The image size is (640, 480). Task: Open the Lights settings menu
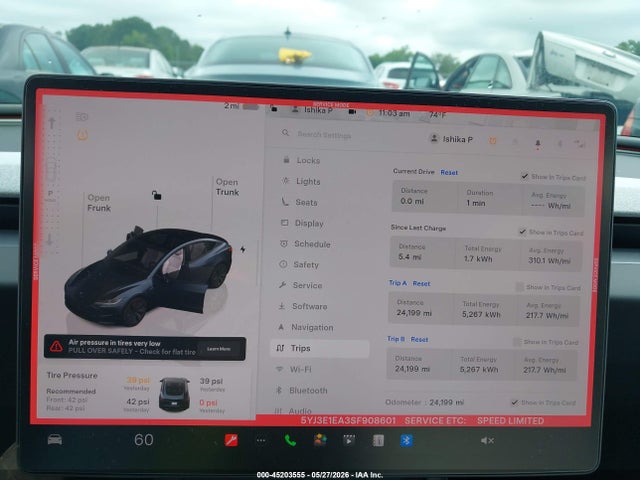point(301,181)
